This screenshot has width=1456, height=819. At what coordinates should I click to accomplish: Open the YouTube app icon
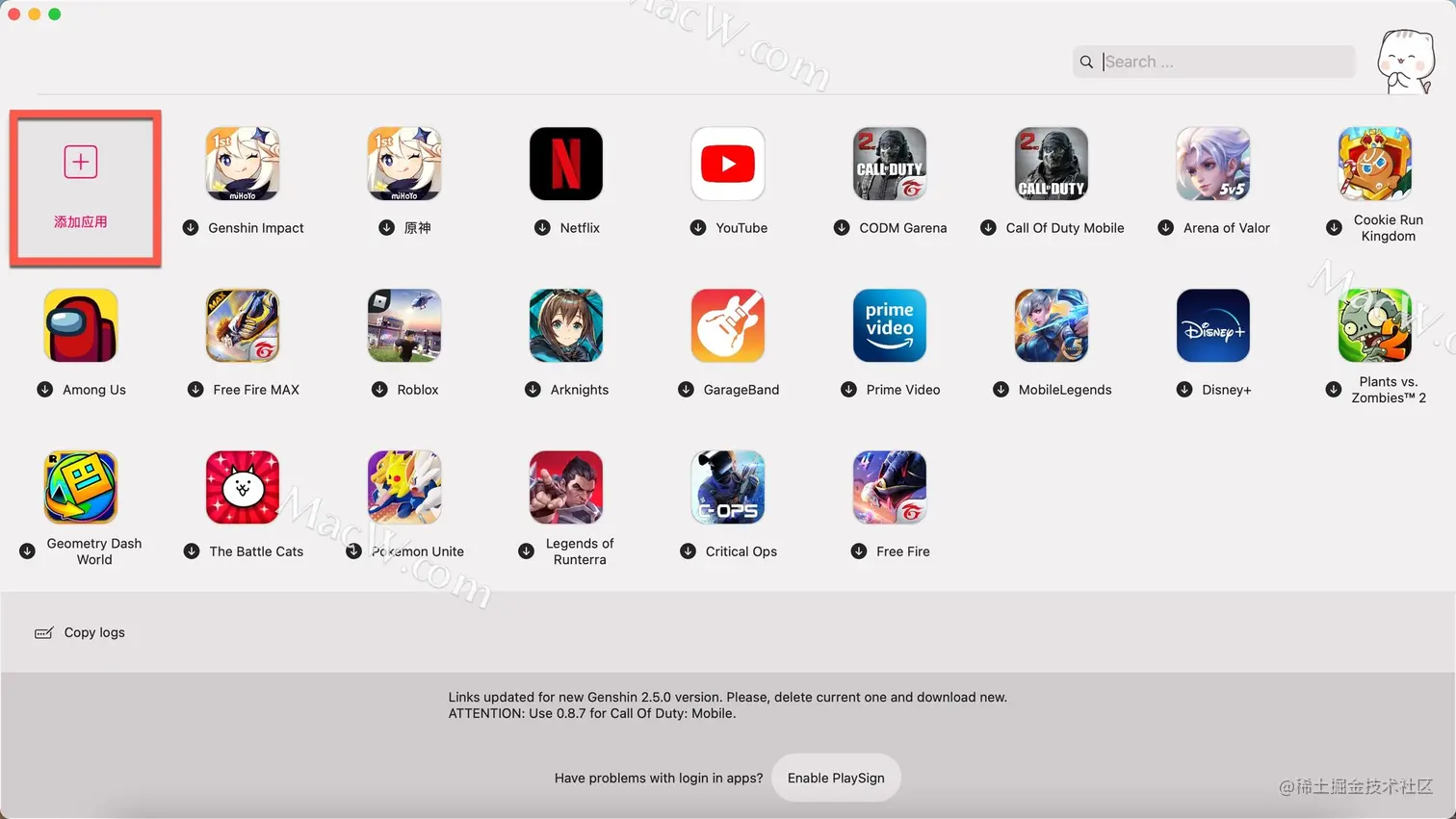click(x=728, y=164)
